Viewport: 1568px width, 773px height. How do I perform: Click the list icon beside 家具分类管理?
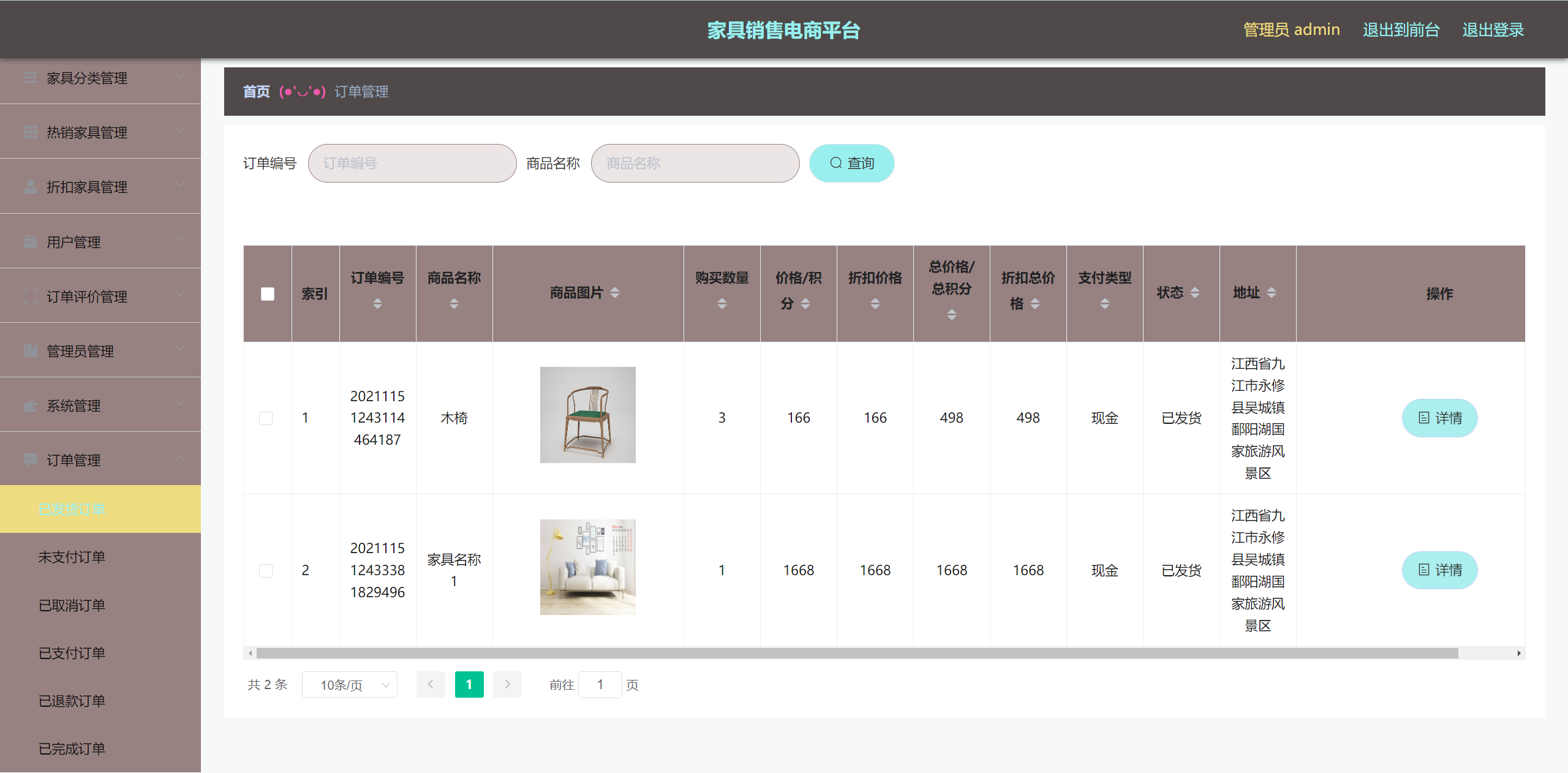click(30, 78)
